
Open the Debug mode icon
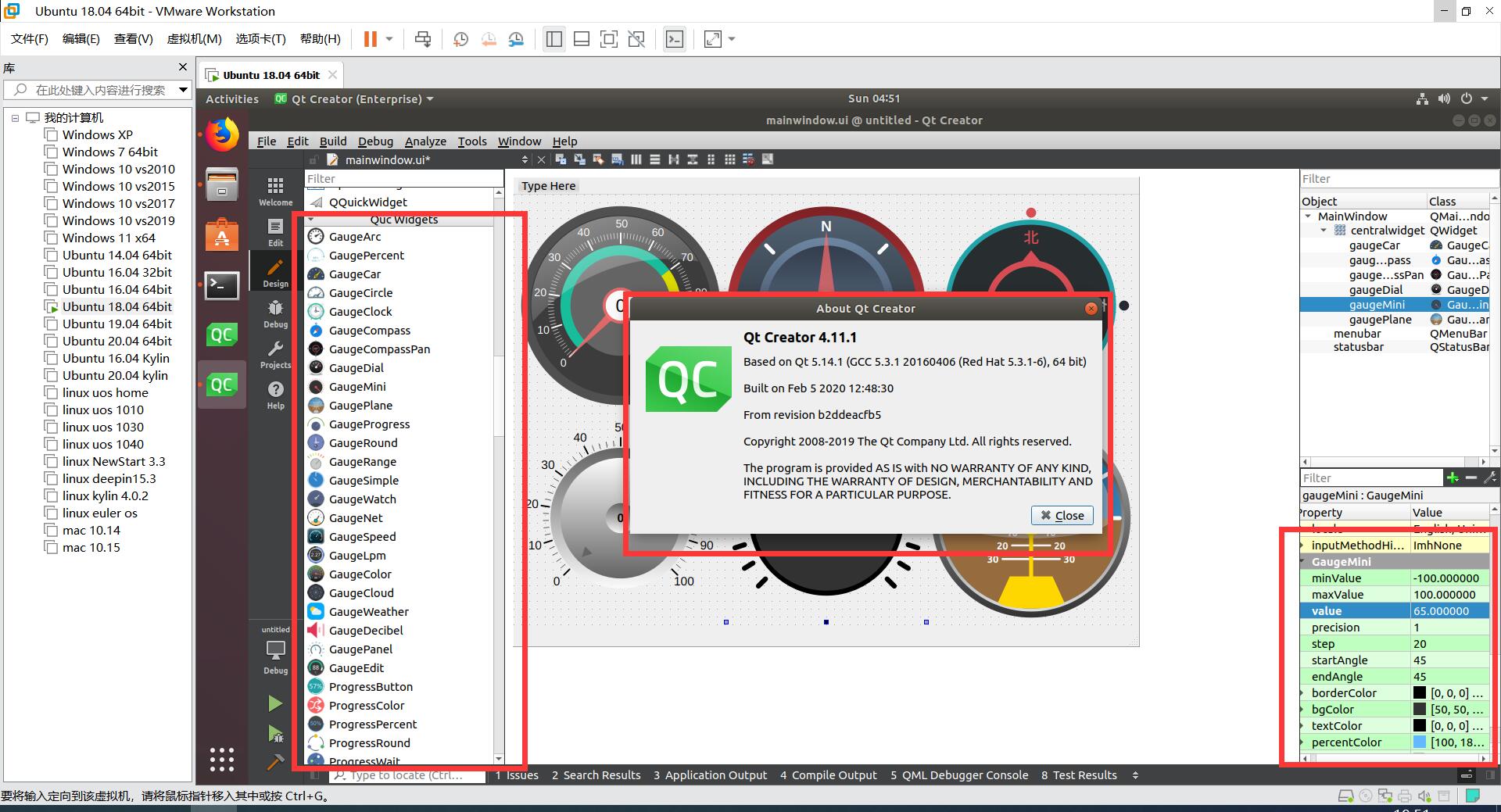pyautogui.click(x=275, y=313)
